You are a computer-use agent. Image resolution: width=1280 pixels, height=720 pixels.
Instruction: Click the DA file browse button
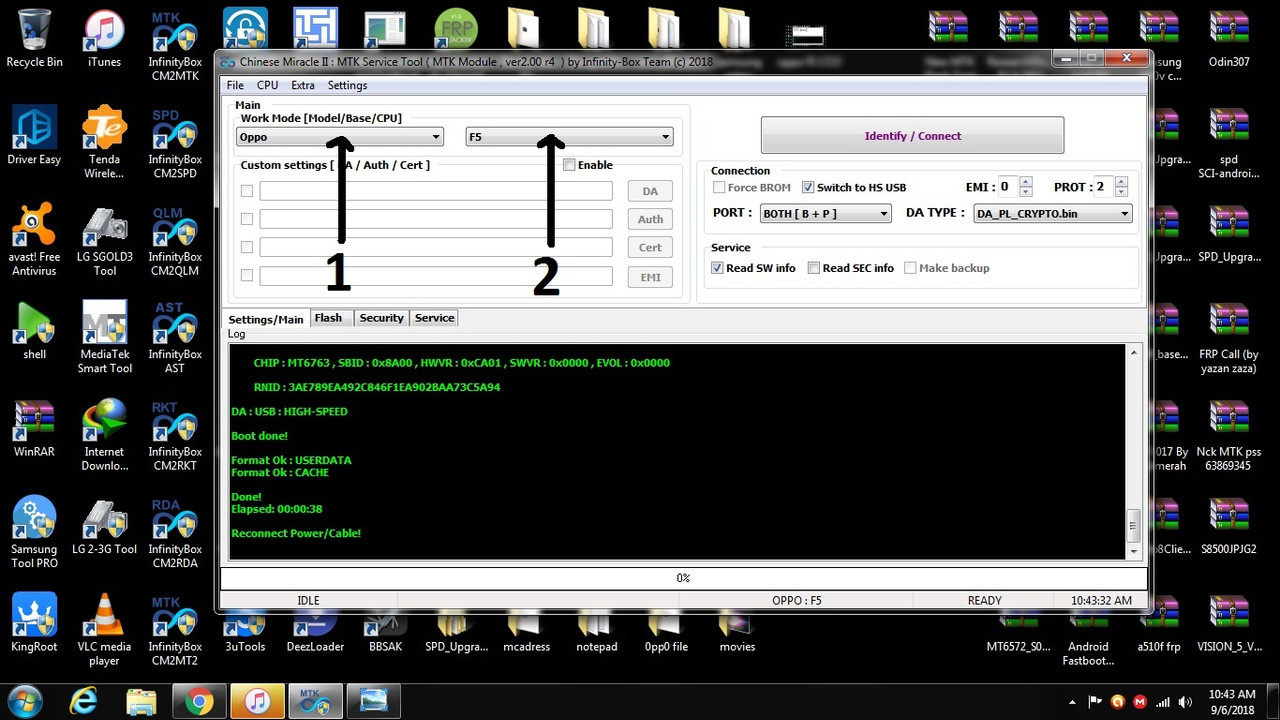click(x=650, y=191)
